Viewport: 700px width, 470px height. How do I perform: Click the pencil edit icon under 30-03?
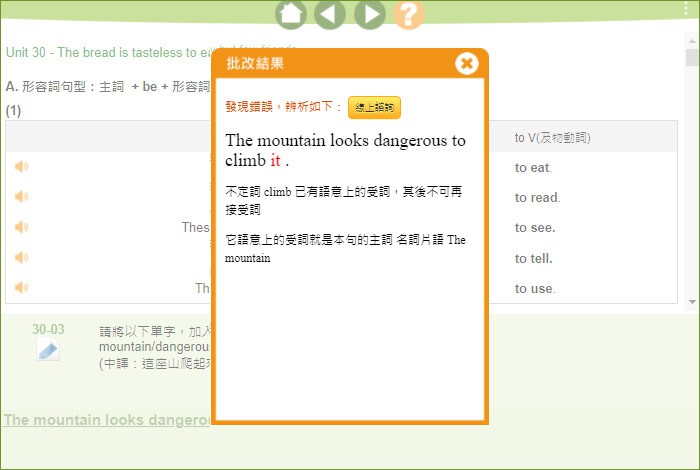tap(48, 349)
